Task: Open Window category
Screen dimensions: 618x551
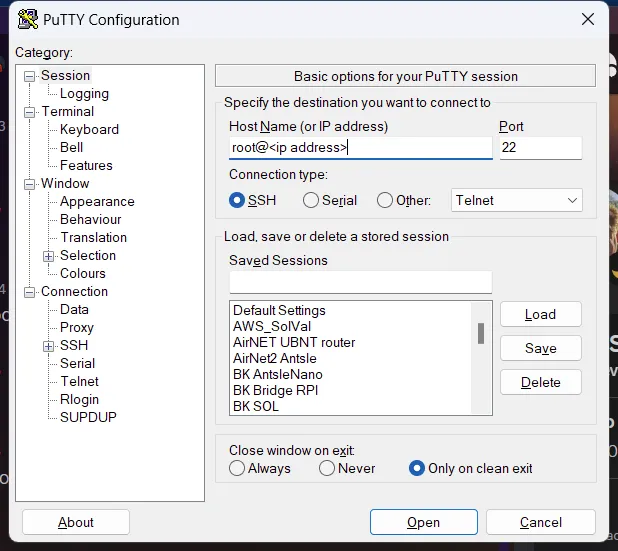Action: (x=65, y=183)
